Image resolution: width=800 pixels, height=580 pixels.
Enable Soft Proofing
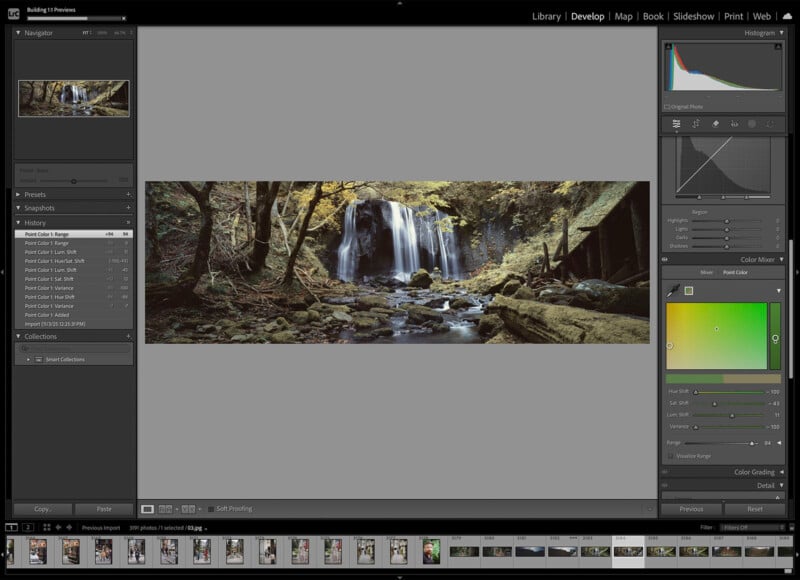(x=210, y=508)
